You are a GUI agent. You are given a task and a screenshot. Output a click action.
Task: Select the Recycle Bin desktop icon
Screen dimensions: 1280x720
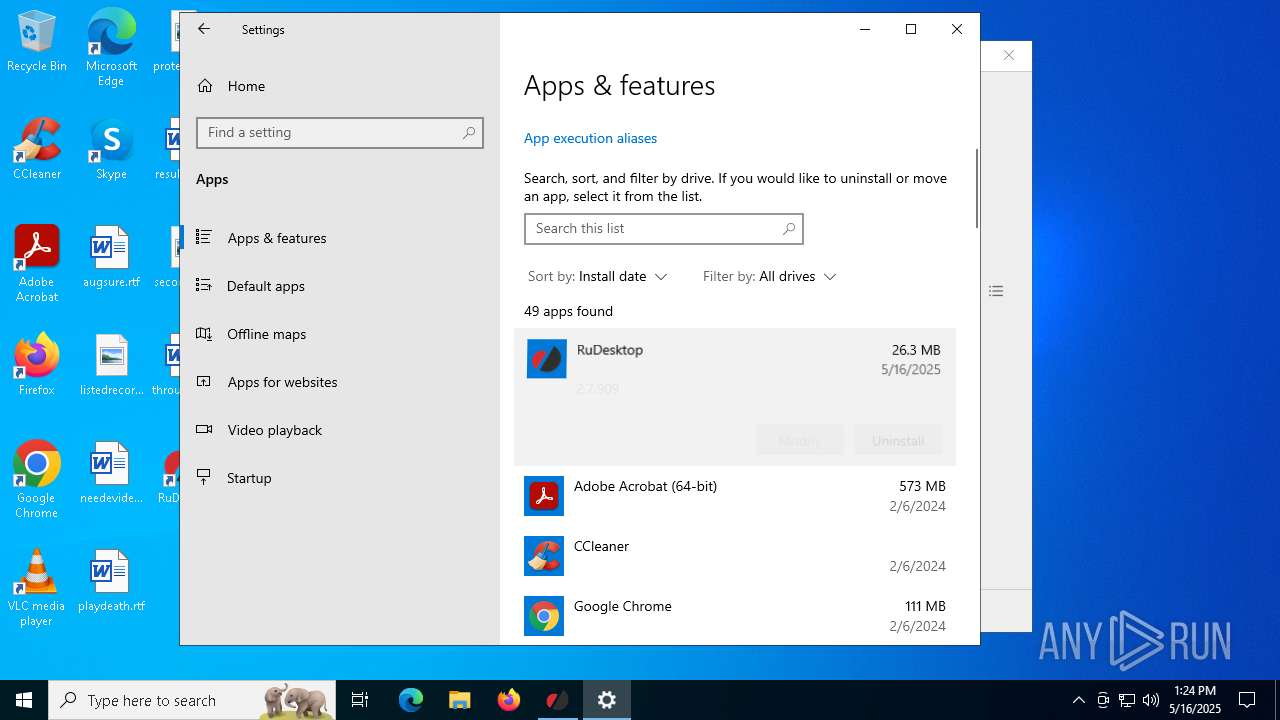tap(37, 42)
